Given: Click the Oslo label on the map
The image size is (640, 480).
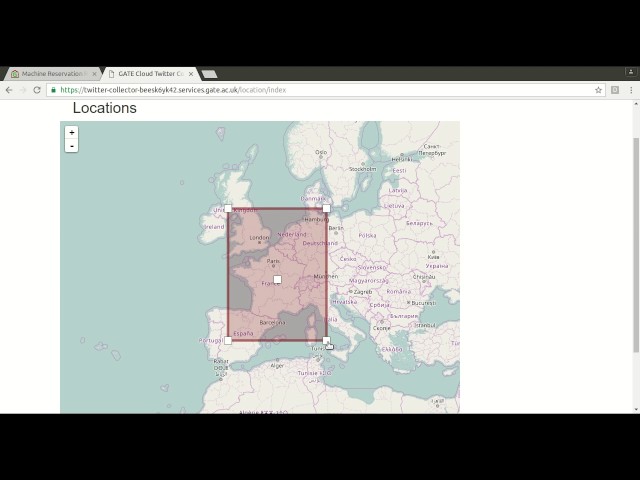Looking at the screenshot, I should point(321,152).
